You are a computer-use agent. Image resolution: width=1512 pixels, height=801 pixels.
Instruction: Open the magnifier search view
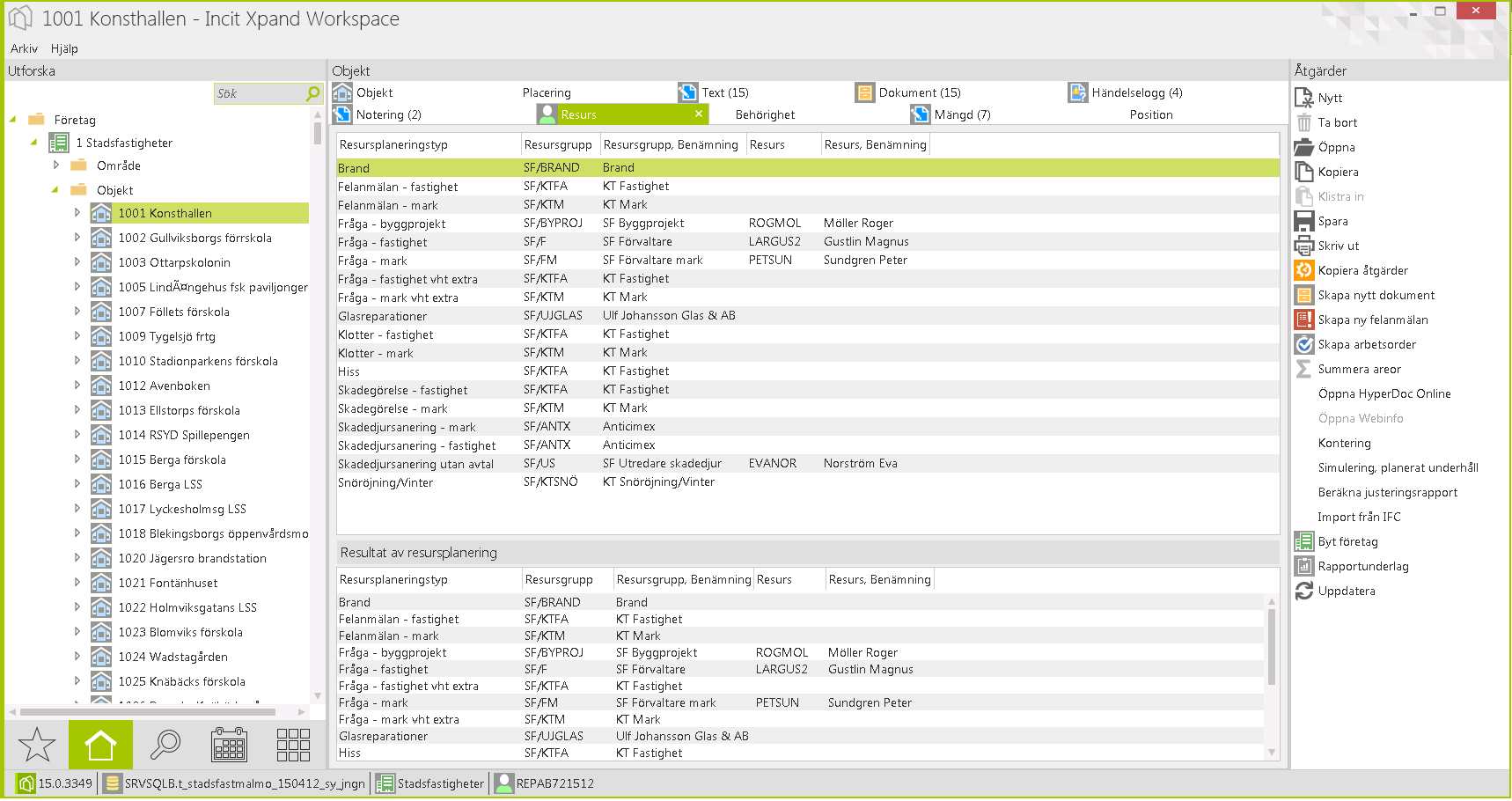tap(165, 745)
